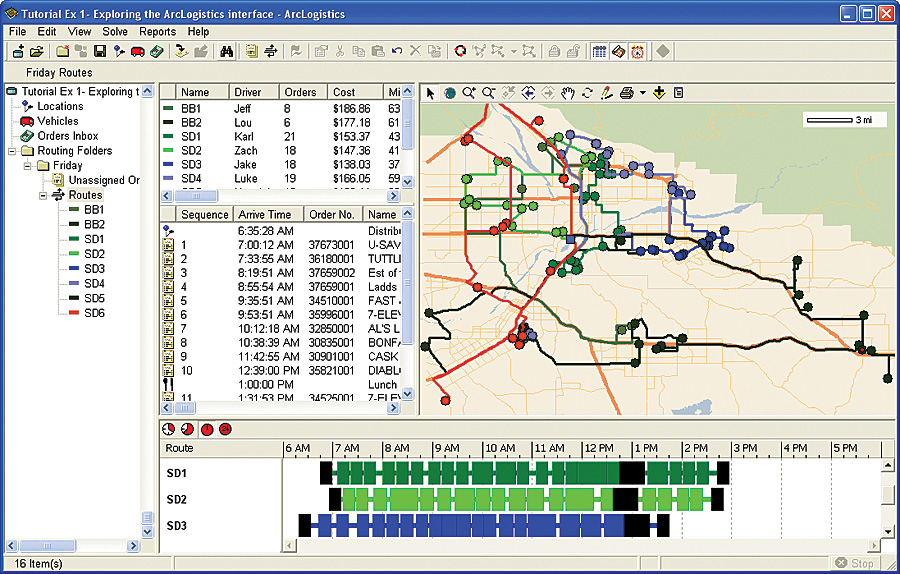Open the File menu
The image size is (900, 574).
click(x=17, y=32)
